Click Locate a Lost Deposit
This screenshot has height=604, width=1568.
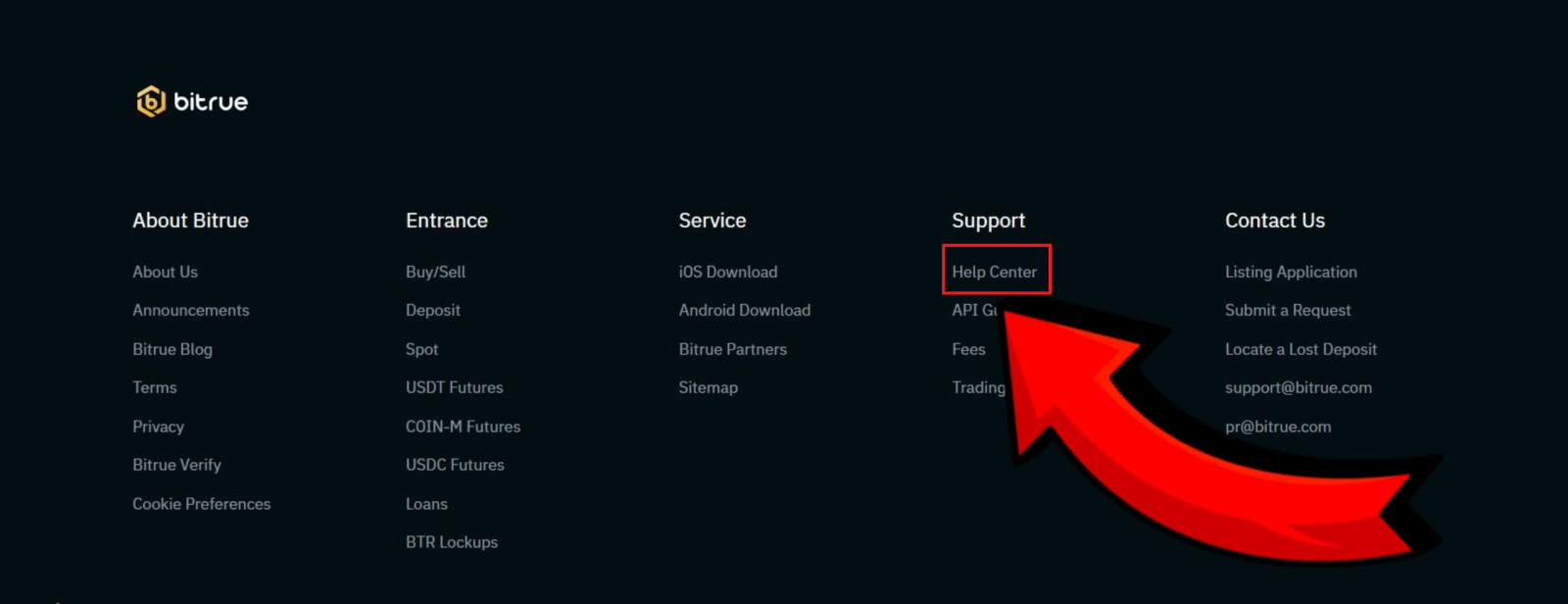[1300, 349]
